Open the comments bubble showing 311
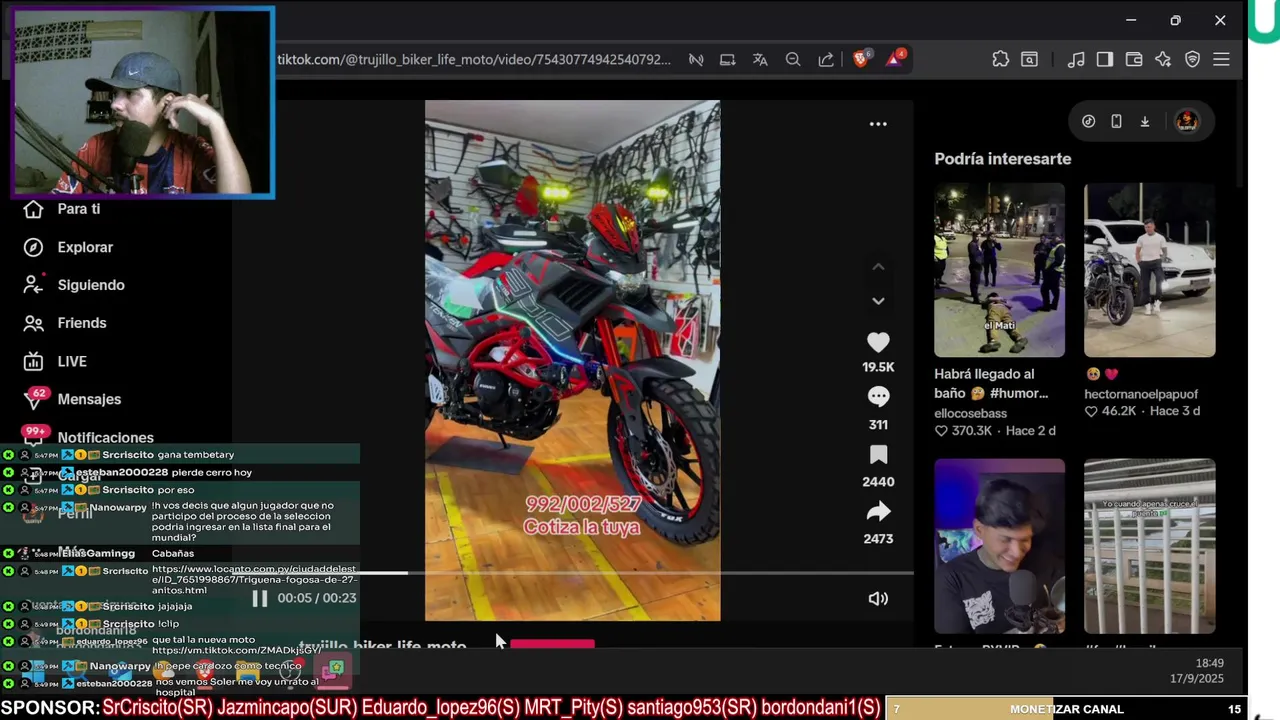This screenshot has height=720, width=1280. pos(878,397)
